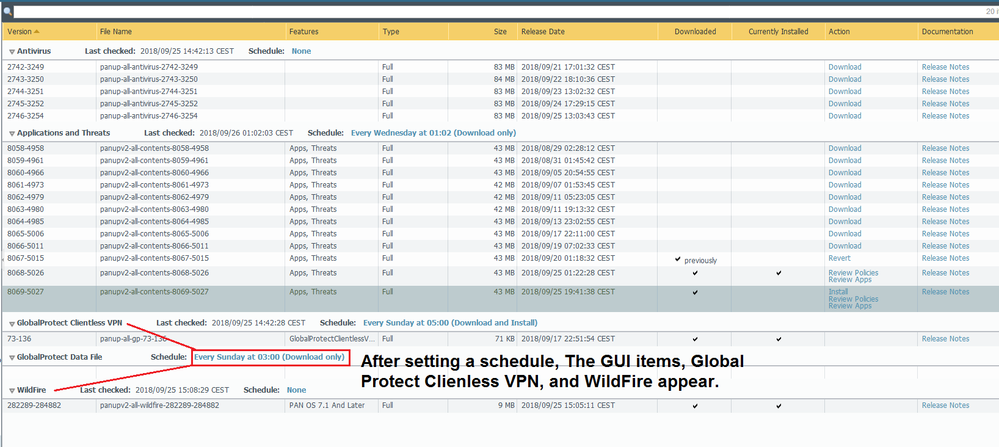Collapse the Applications and Threats section

pyautogui.click(x=11, y=133)
